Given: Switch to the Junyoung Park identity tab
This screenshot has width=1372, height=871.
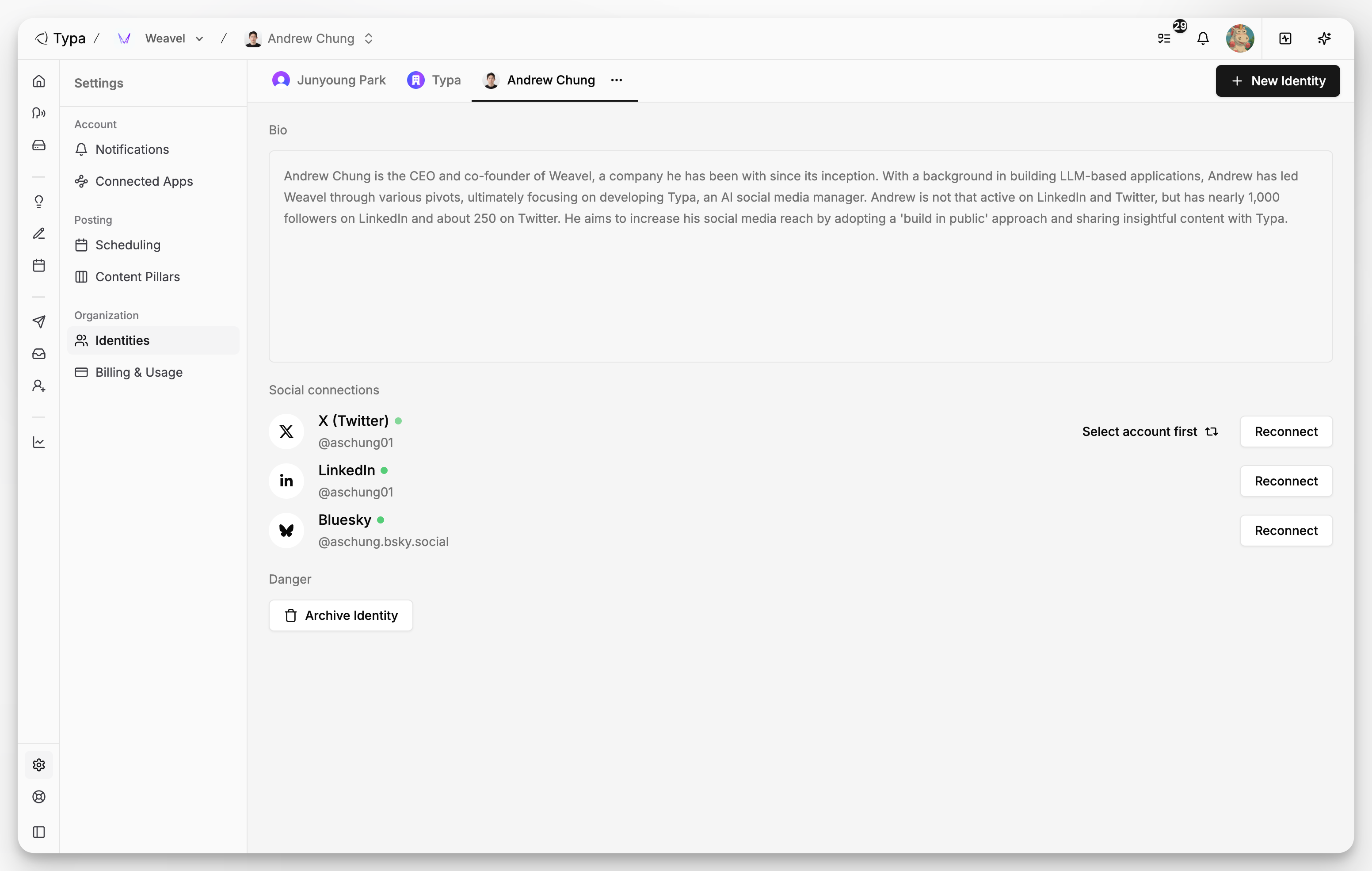Looking at the screenshot, I should click(x=329, y=80).
